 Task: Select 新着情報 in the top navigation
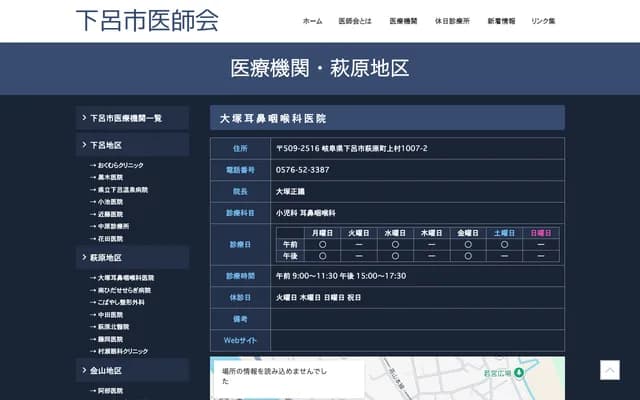501,21
